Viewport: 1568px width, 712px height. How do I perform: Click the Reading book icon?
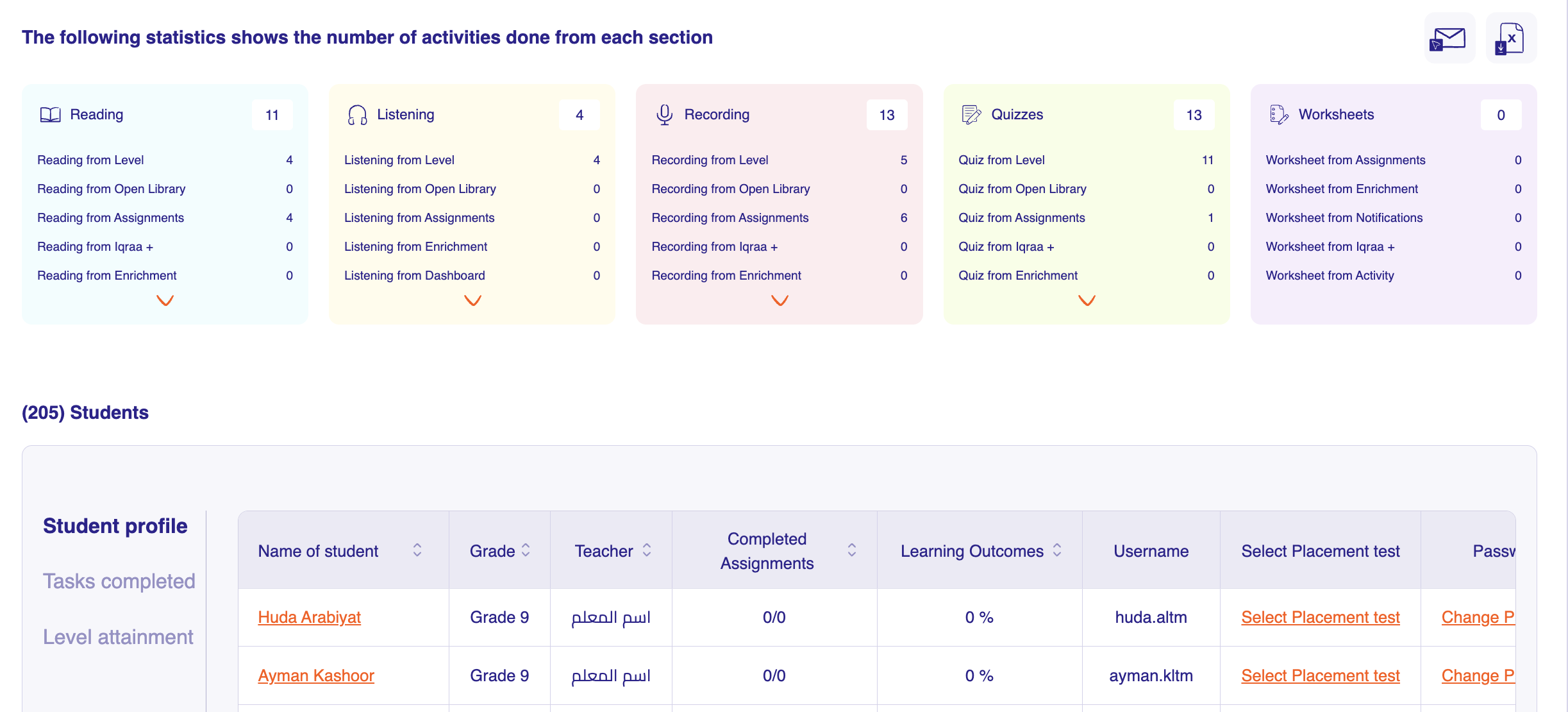(x=50, y=115)
